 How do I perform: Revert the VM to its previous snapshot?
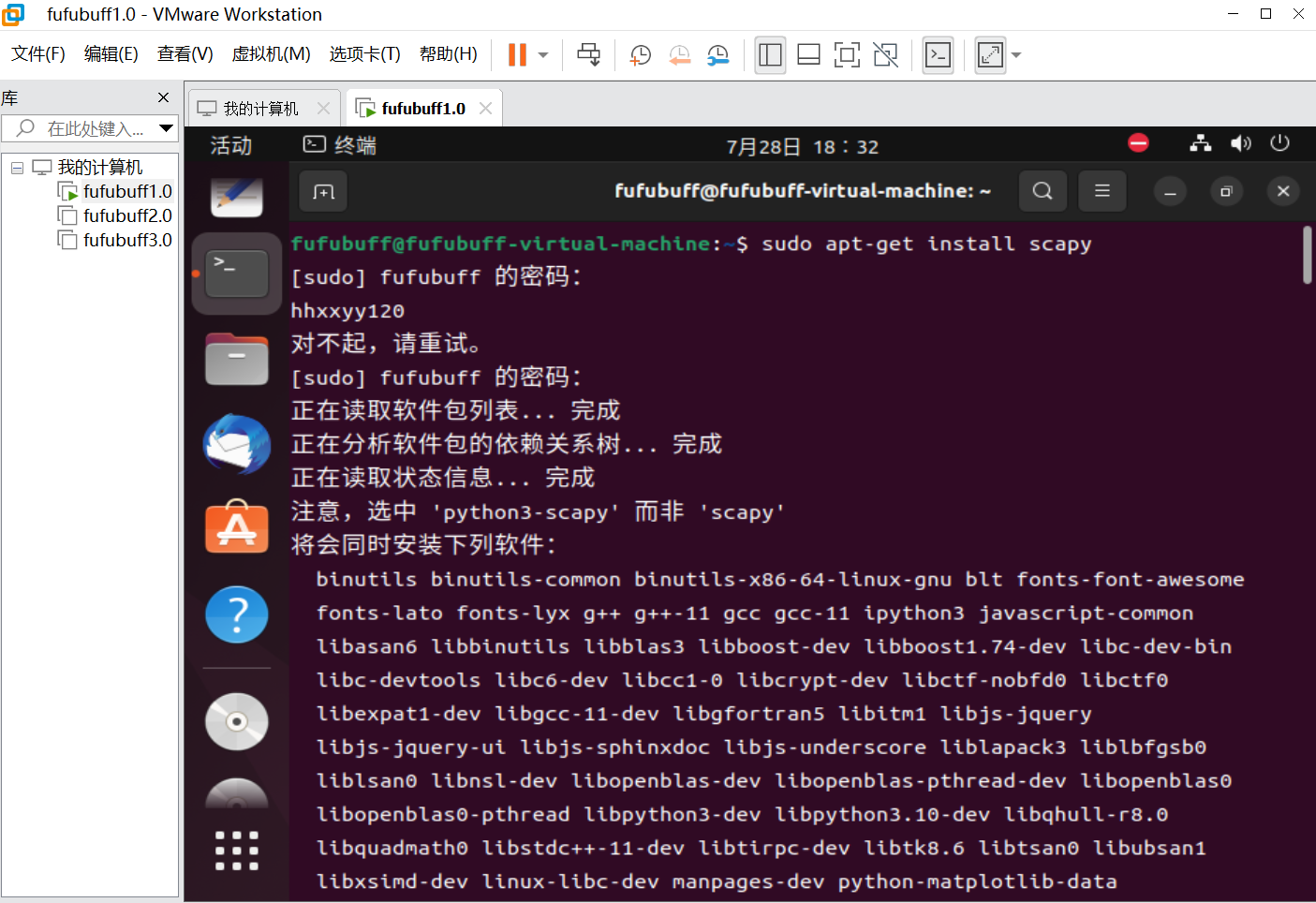679,55
